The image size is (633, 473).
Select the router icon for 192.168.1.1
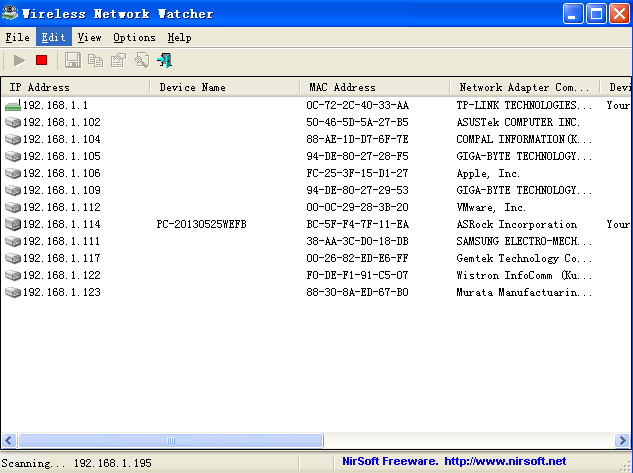tap(12, 105)
